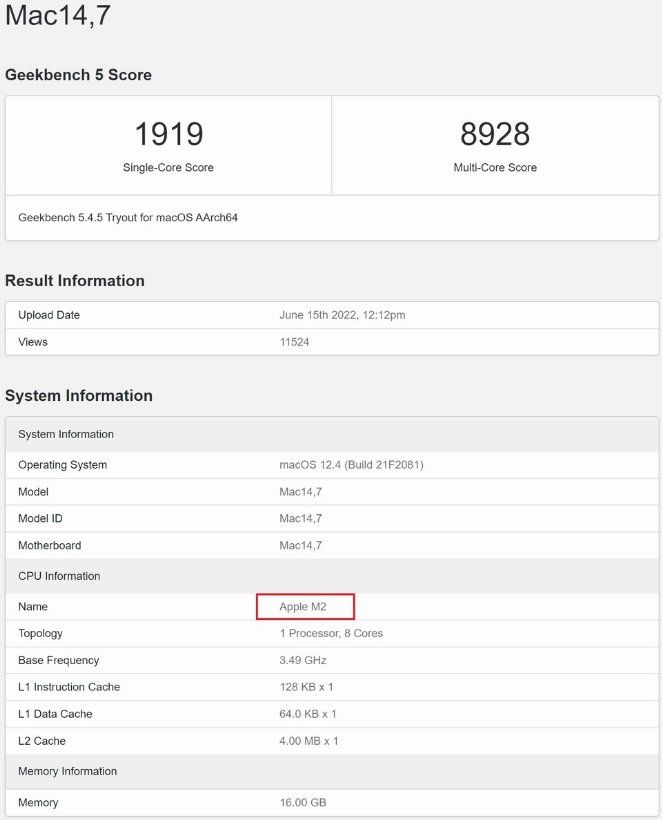Select 1 Processor, 8 Cores value
662x820 pixels.
coord(331,633)
